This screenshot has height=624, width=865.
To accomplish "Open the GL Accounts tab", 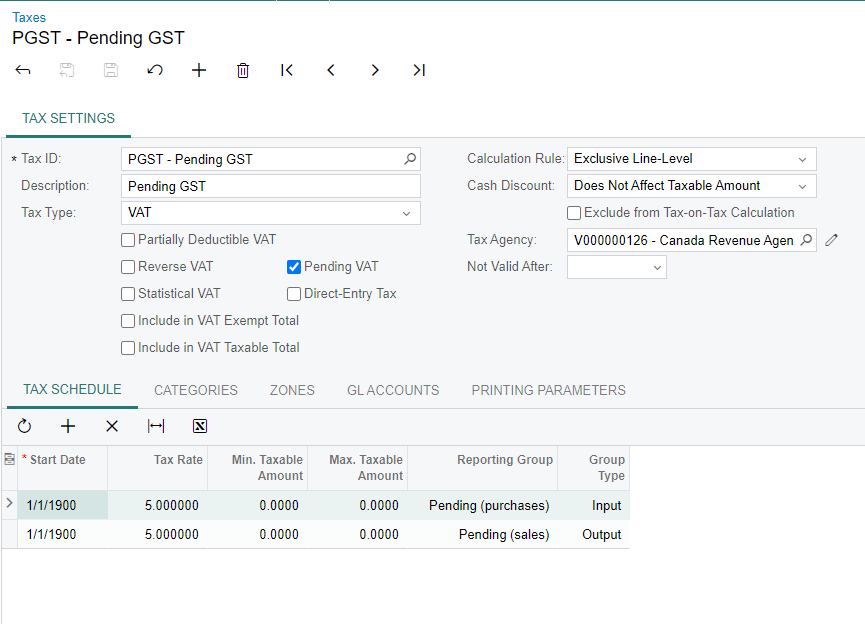I will point(393,390).
